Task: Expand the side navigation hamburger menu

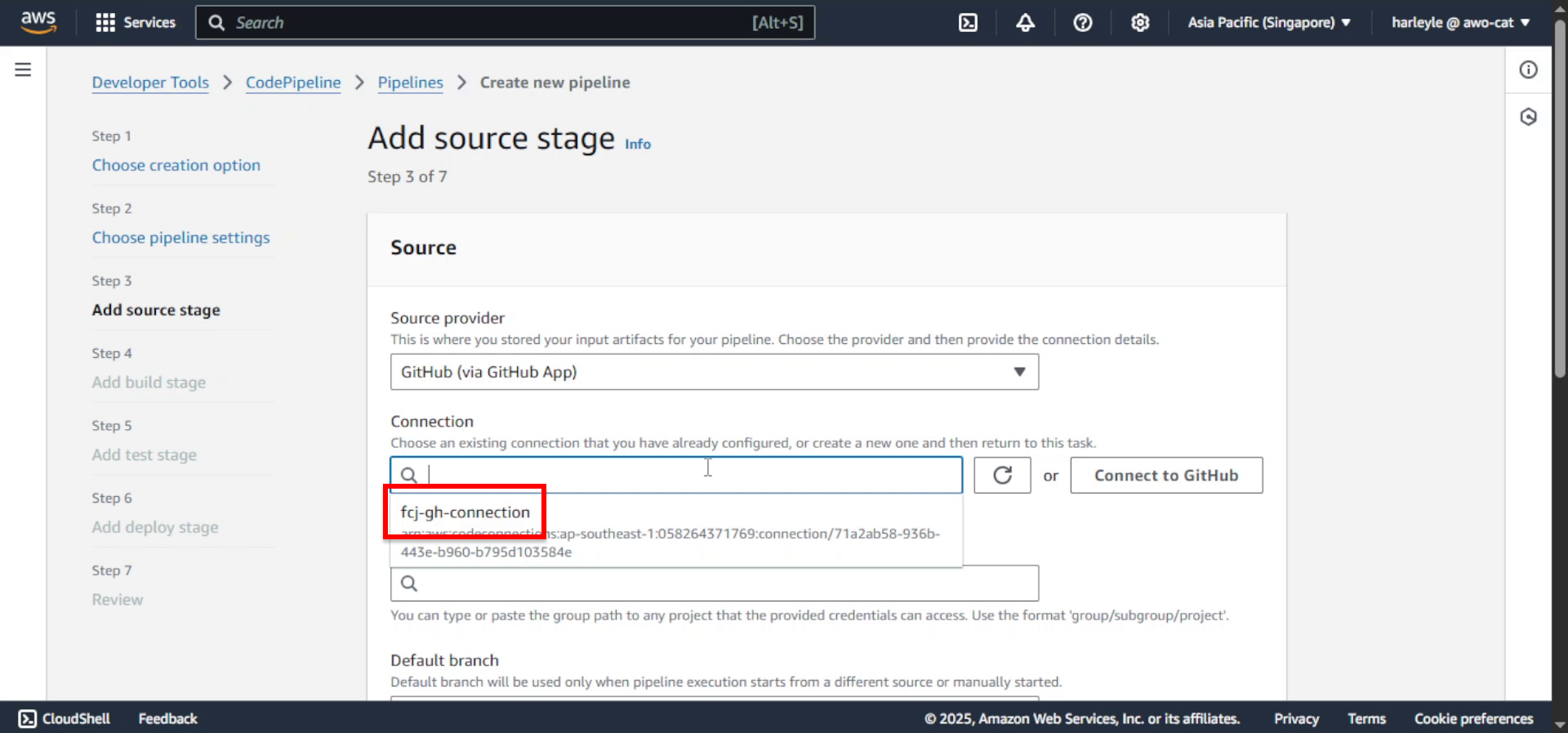Action: (x=23, y=69)
